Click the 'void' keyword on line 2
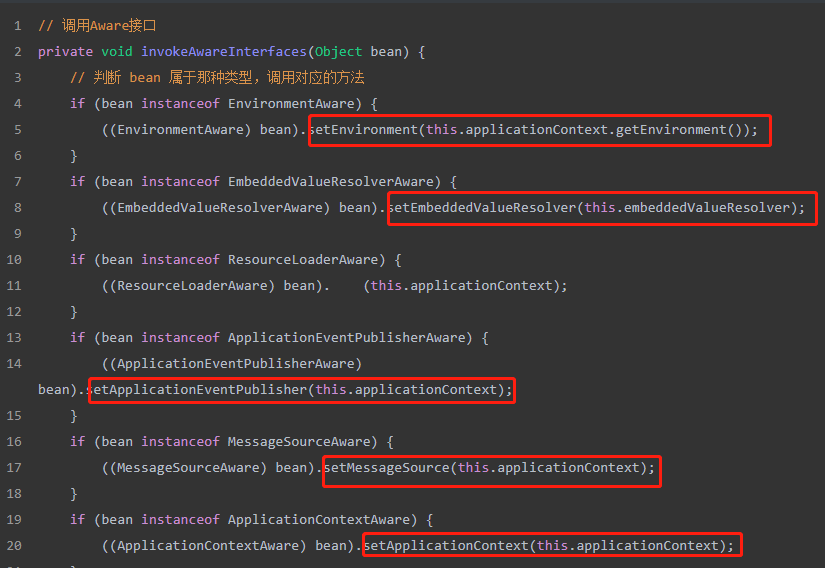This screenshot has height=568, width=825. coord(117,52)
